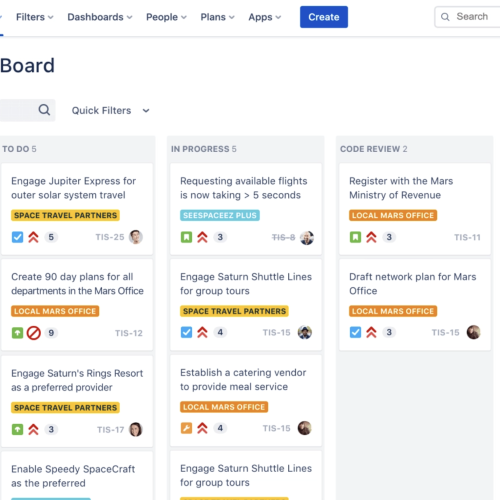
Task: Click SPACE TRAVEL PARTNERS label on Saturn Shuttle Lines card
Action: click(x=234, y=311)
